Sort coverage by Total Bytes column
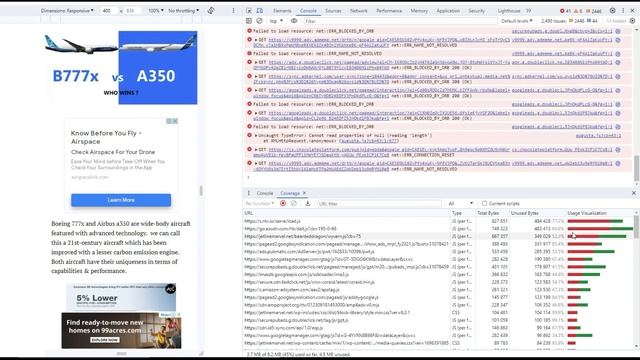Viewport: 640px width, 360px height. coord(493,213)
